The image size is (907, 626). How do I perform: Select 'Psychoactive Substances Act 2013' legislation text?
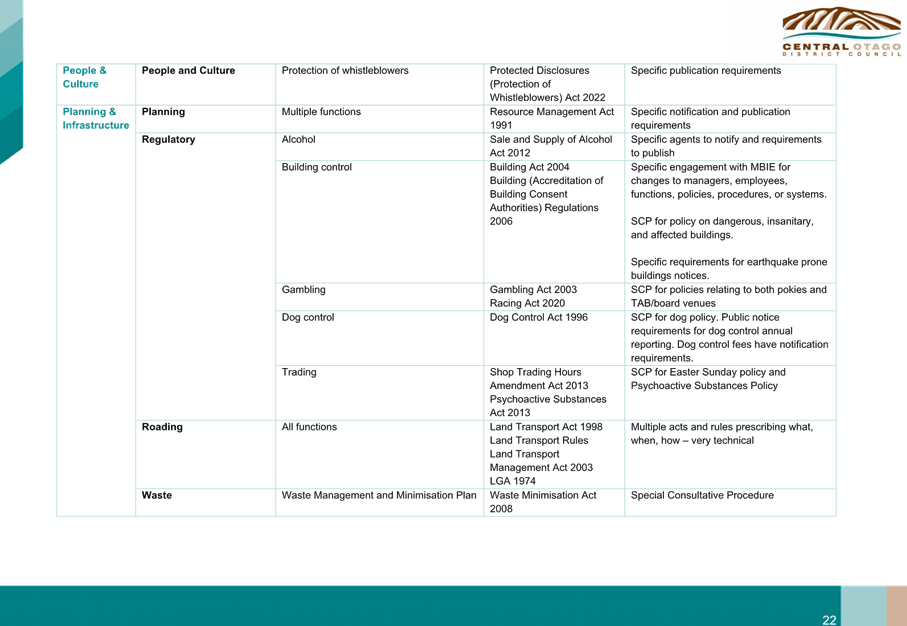(548, 406)
